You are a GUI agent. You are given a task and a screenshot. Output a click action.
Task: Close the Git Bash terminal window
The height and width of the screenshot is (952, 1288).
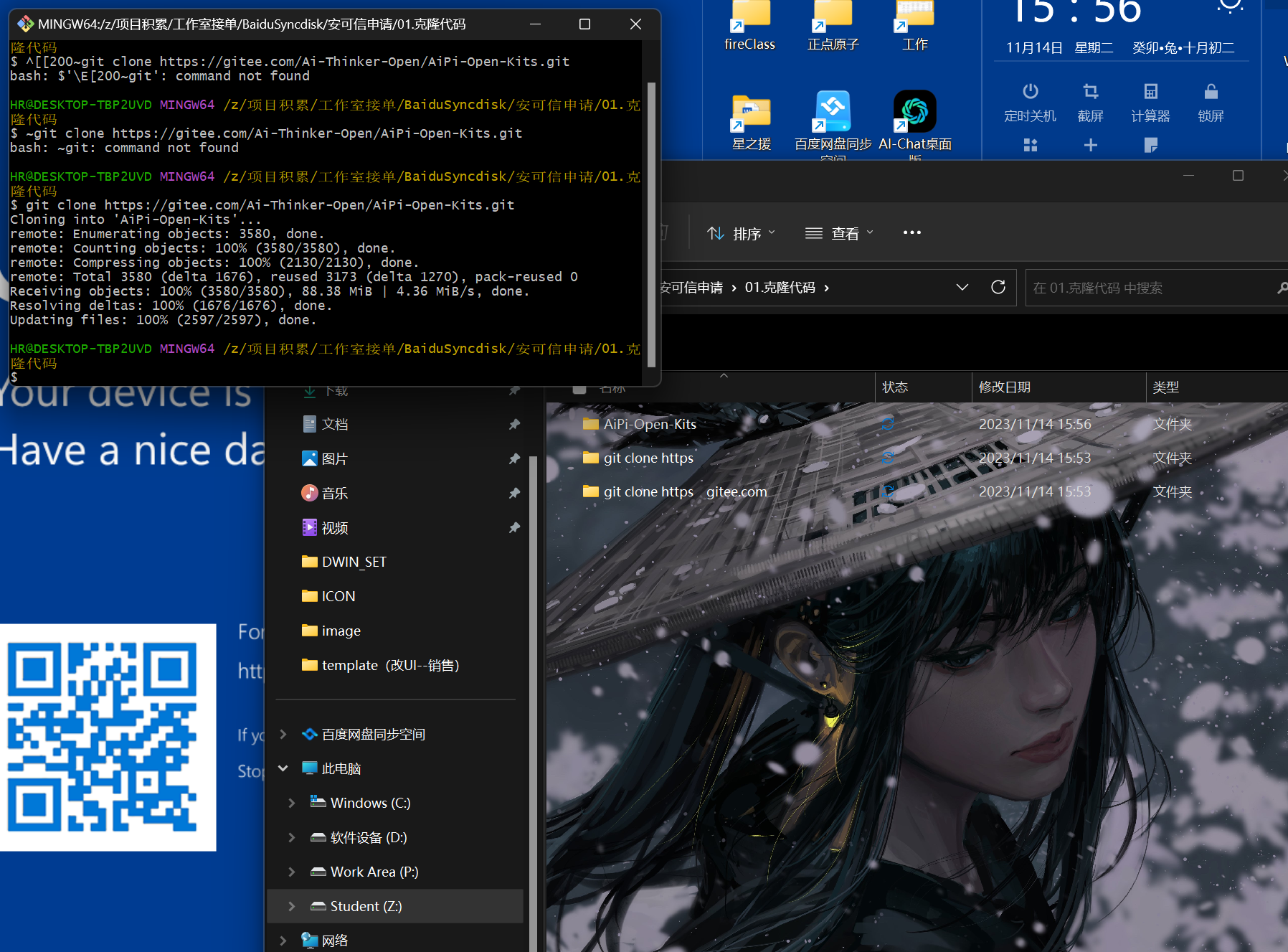(x=635, y=24)
